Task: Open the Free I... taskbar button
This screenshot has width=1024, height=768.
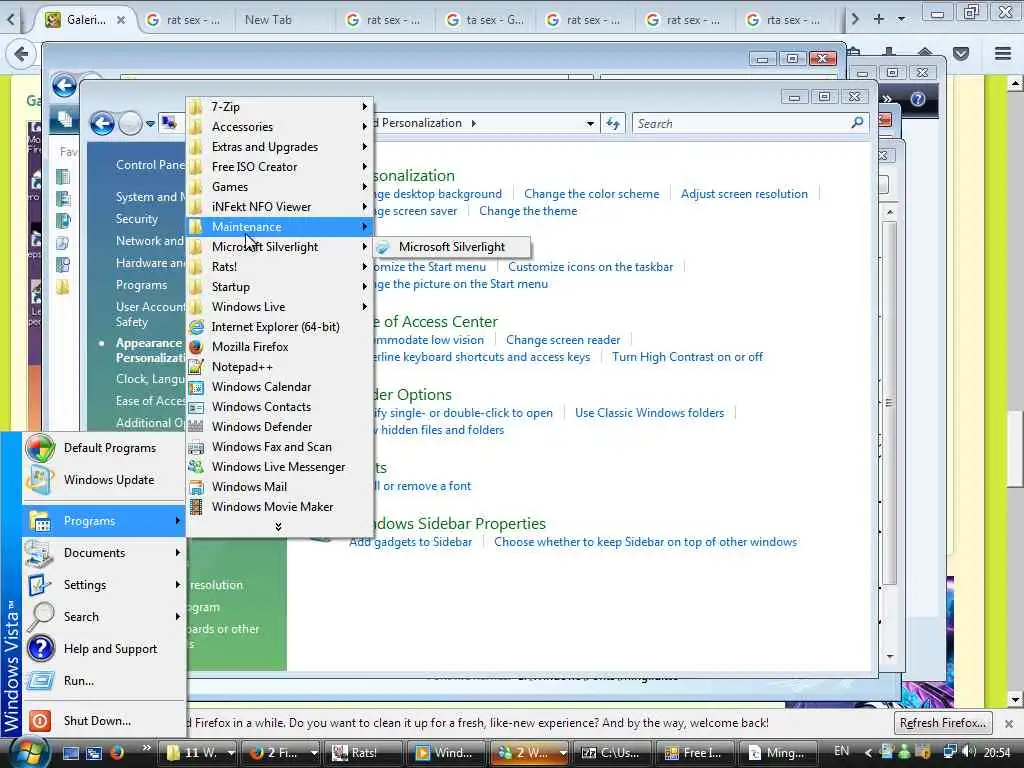Action: coord(696,752)
